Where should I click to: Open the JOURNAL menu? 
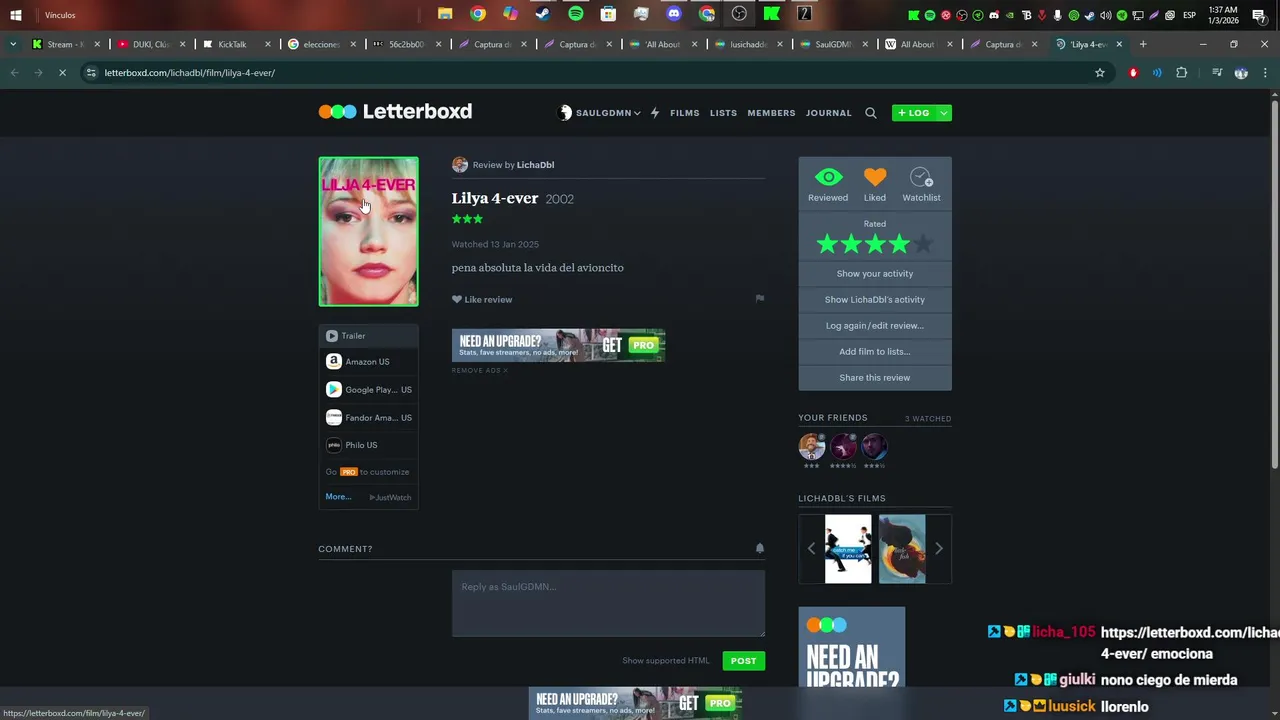829,113
